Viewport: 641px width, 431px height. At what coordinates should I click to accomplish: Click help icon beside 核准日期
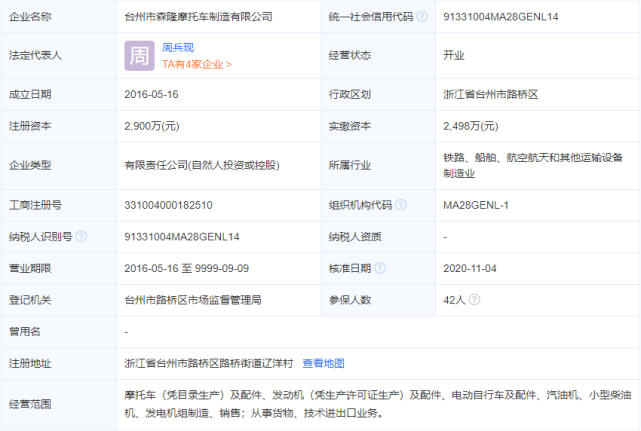click(x=380, y=268)
